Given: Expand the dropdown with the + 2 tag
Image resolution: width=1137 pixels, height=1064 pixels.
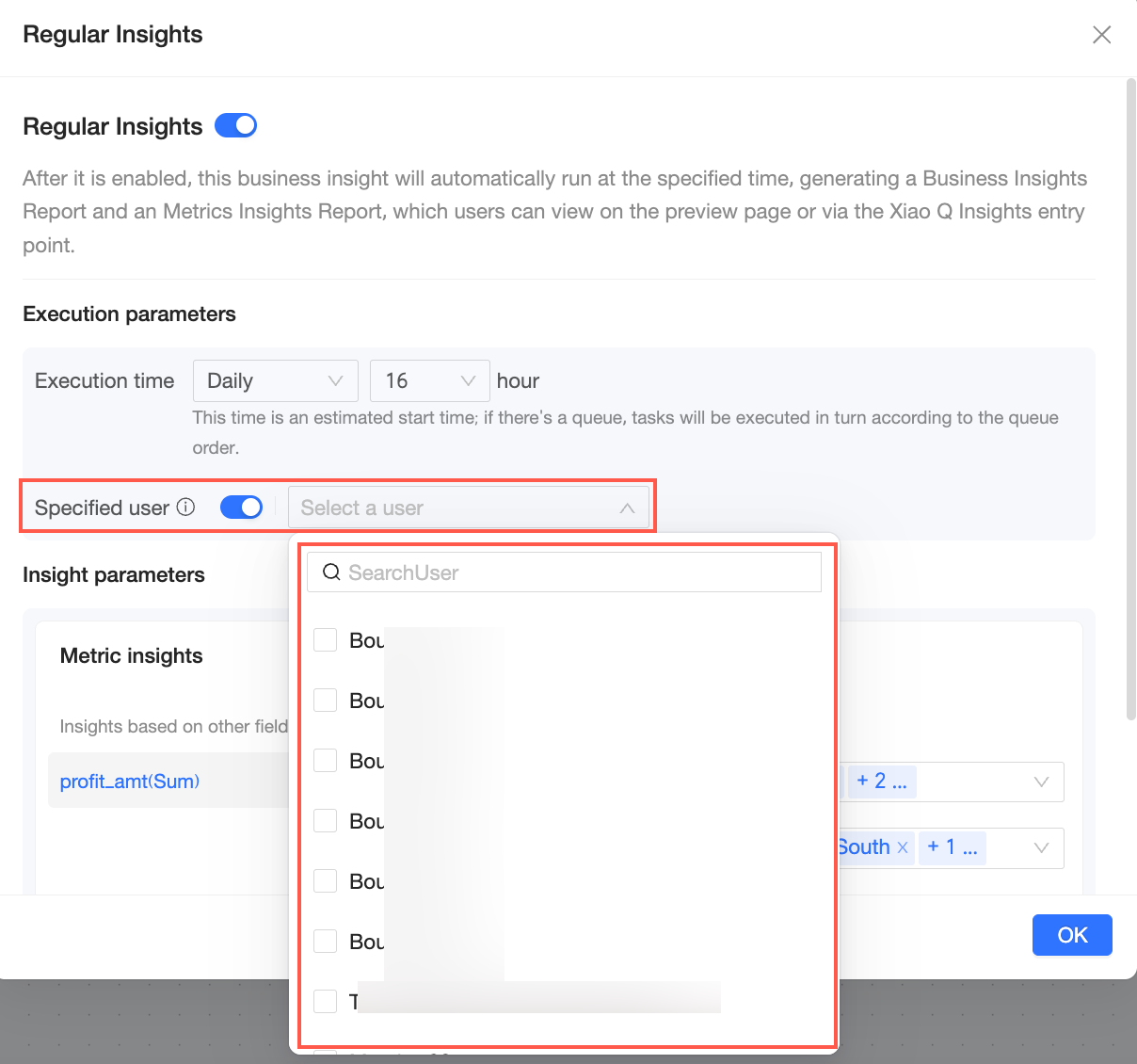Looking at the screenshot, I should click(1041, 782).
